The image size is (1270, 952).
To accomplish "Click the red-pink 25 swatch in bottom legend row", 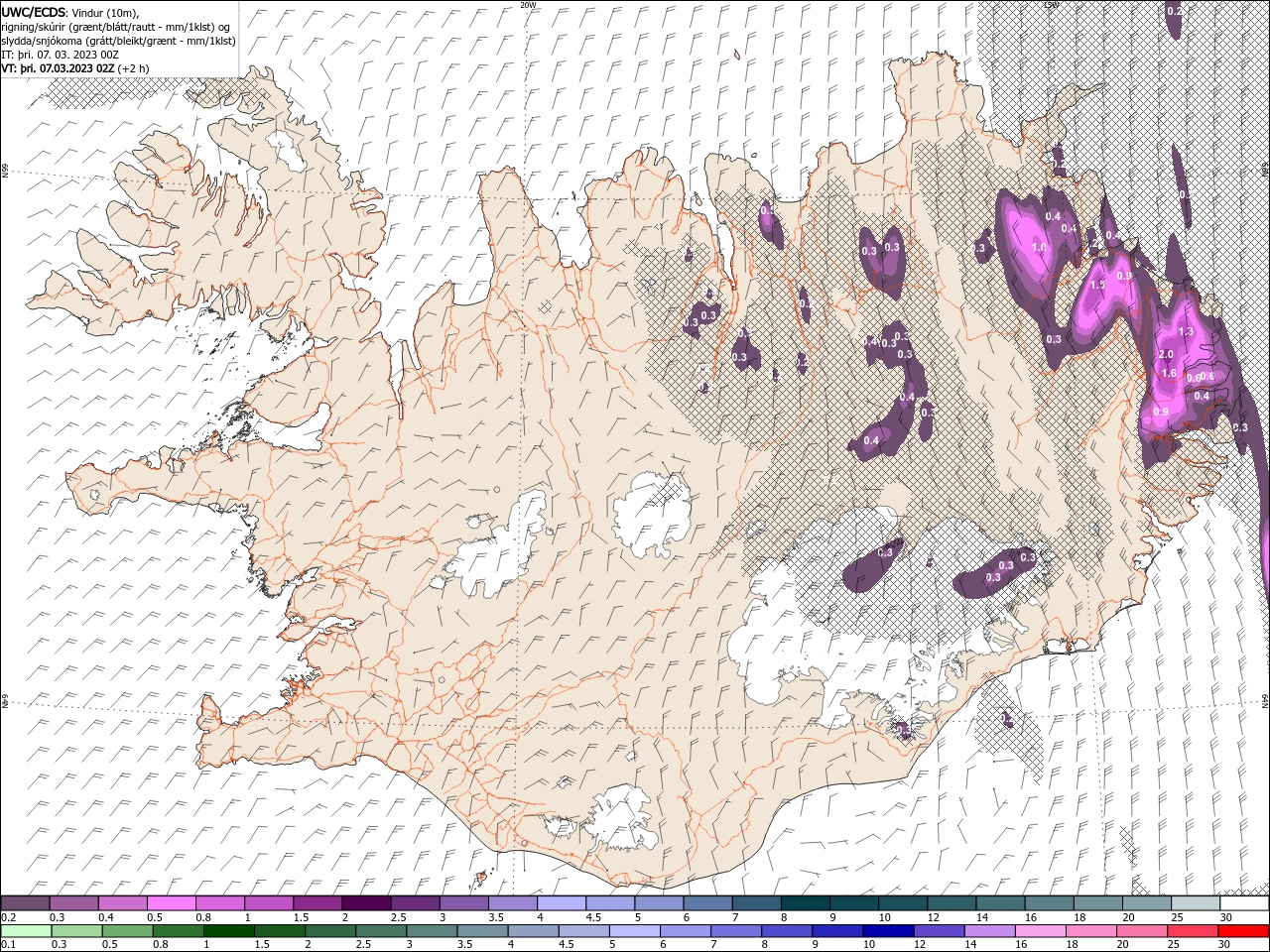I will point(1193,931).
